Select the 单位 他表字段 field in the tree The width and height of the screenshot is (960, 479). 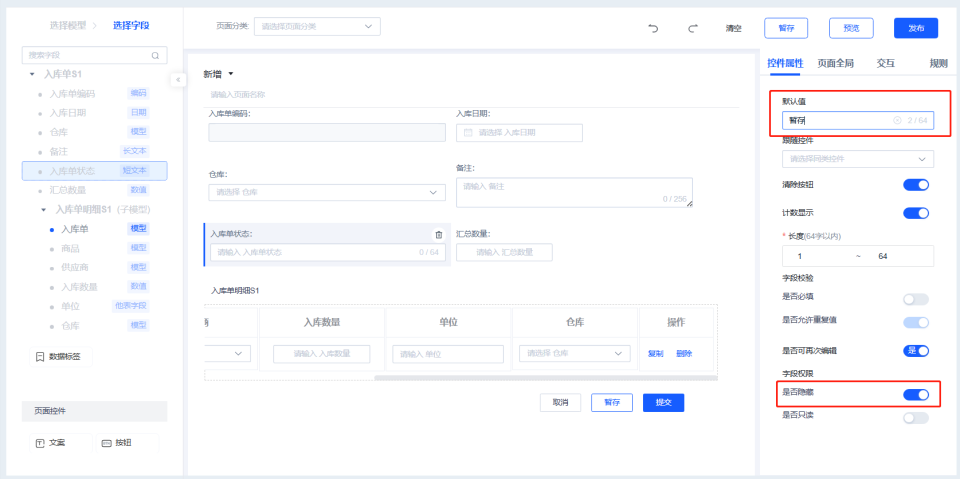(x=94, y=306)
